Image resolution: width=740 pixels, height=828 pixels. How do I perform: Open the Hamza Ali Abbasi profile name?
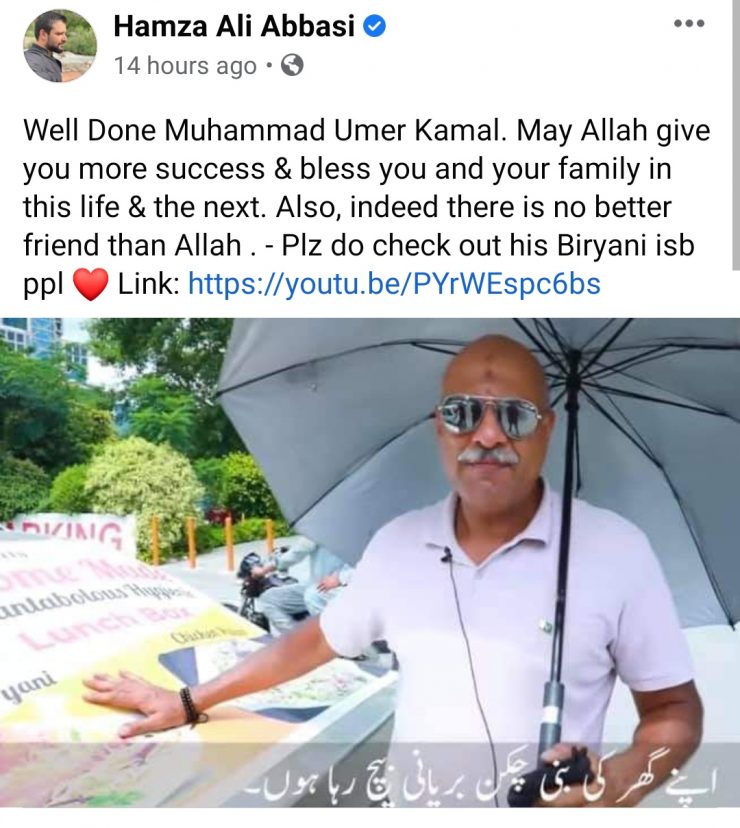[234, 26]
